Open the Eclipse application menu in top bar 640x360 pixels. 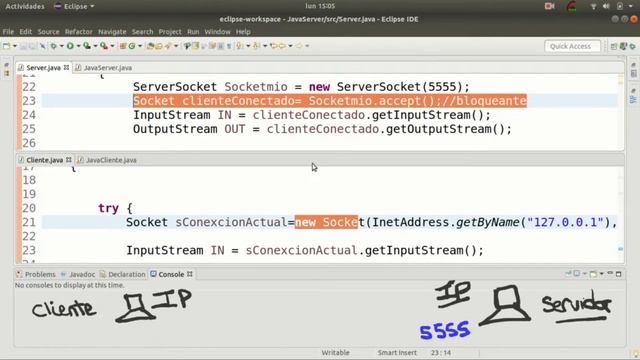click(74, 6)
